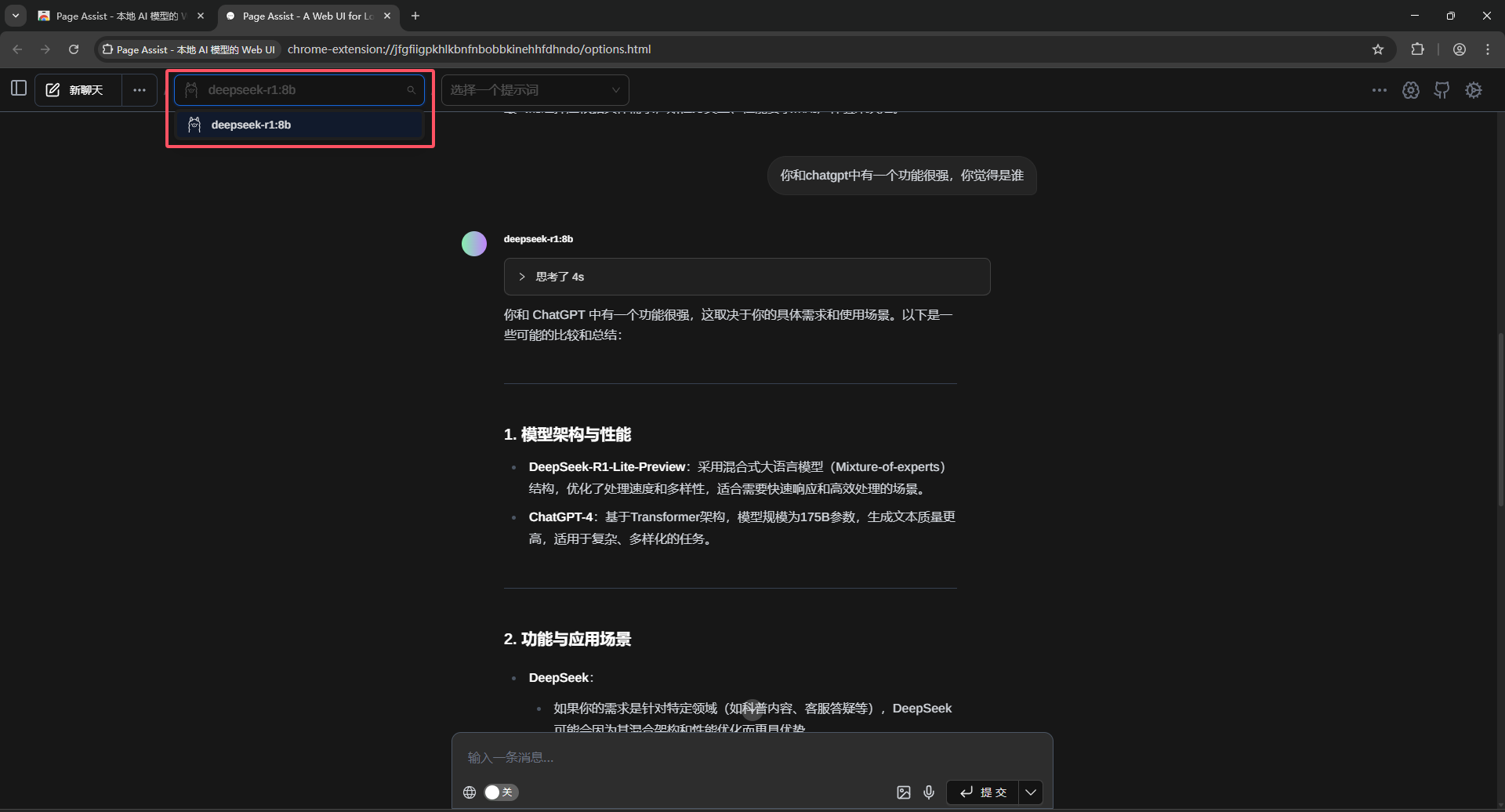Start a new chat with 新聊天
1505x812 pixels.
pos(78,90)
